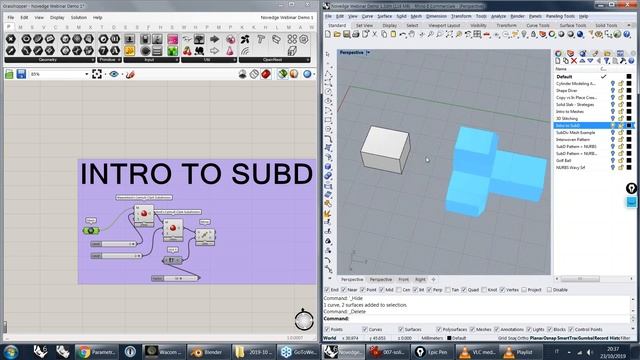Click the red X delete layer icon
Image resolution: width=640 pixels, height=360 pixels.
(574, 61)
